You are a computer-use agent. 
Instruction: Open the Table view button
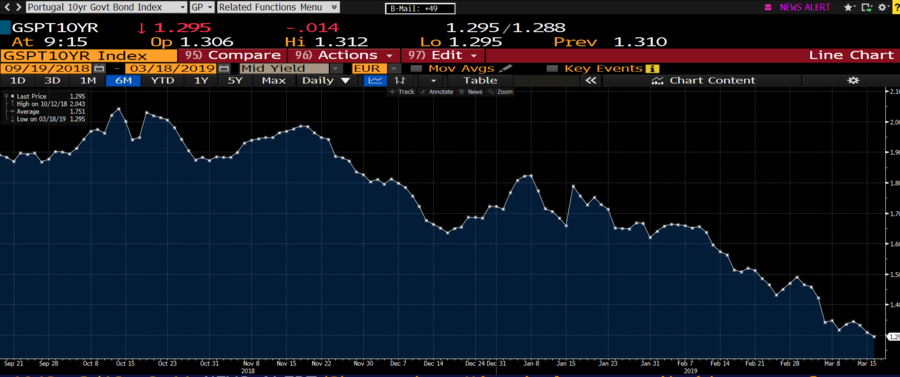[480, 80]
